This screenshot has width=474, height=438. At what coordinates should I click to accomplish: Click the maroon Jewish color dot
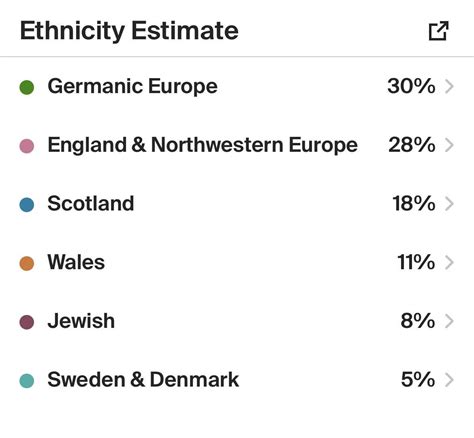27,322
